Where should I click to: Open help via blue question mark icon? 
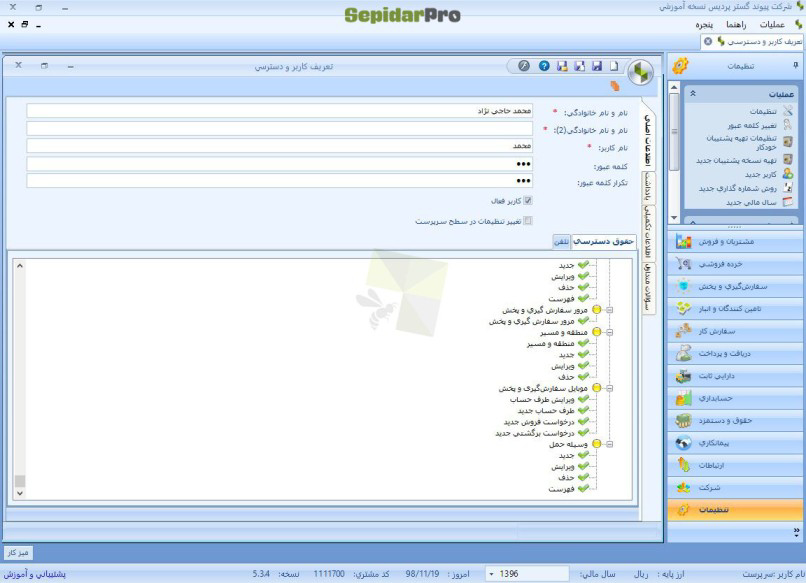[544, 66]
